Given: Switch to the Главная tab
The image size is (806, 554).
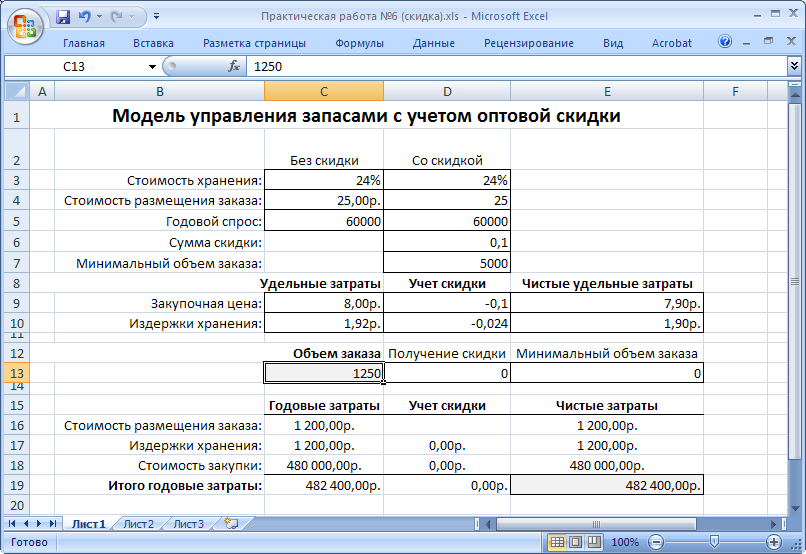Looking at the screenshot, I should pyautogui.click(x=84, y=43).
